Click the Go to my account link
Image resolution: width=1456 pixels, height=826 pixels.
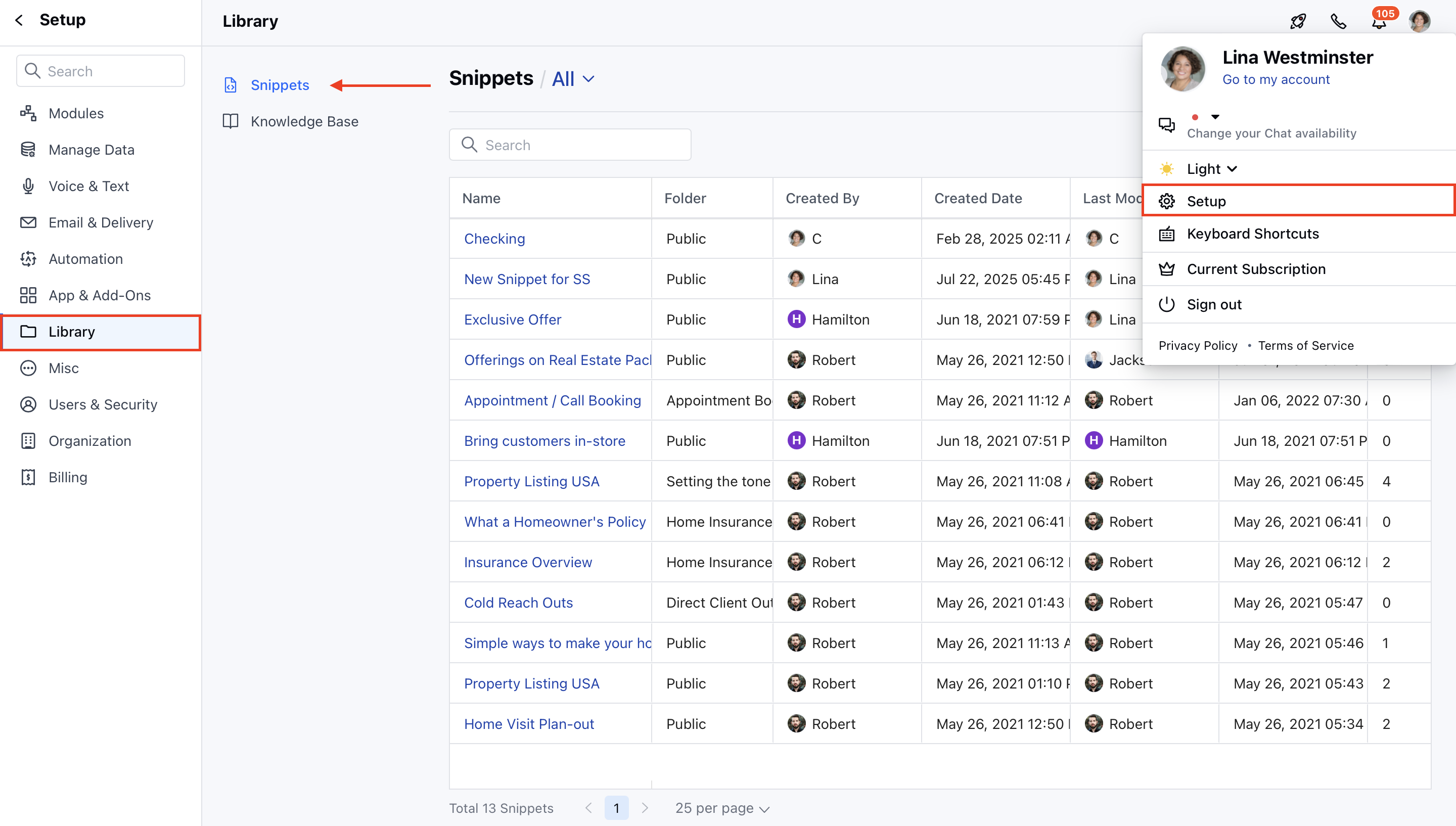point(1276,79)
